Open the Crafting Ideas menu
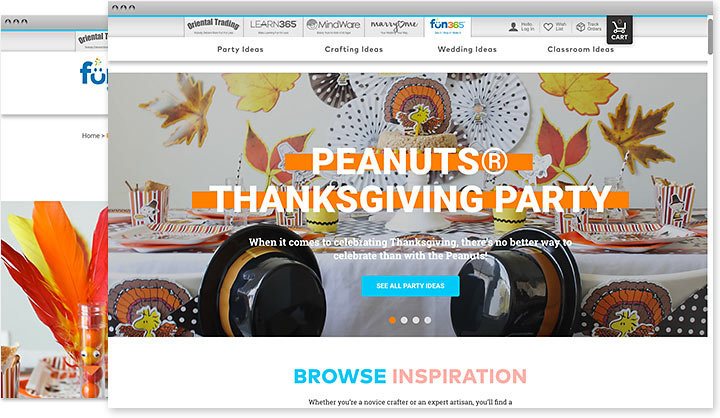This screenshot has height=418, width=720. pos(354,49)
